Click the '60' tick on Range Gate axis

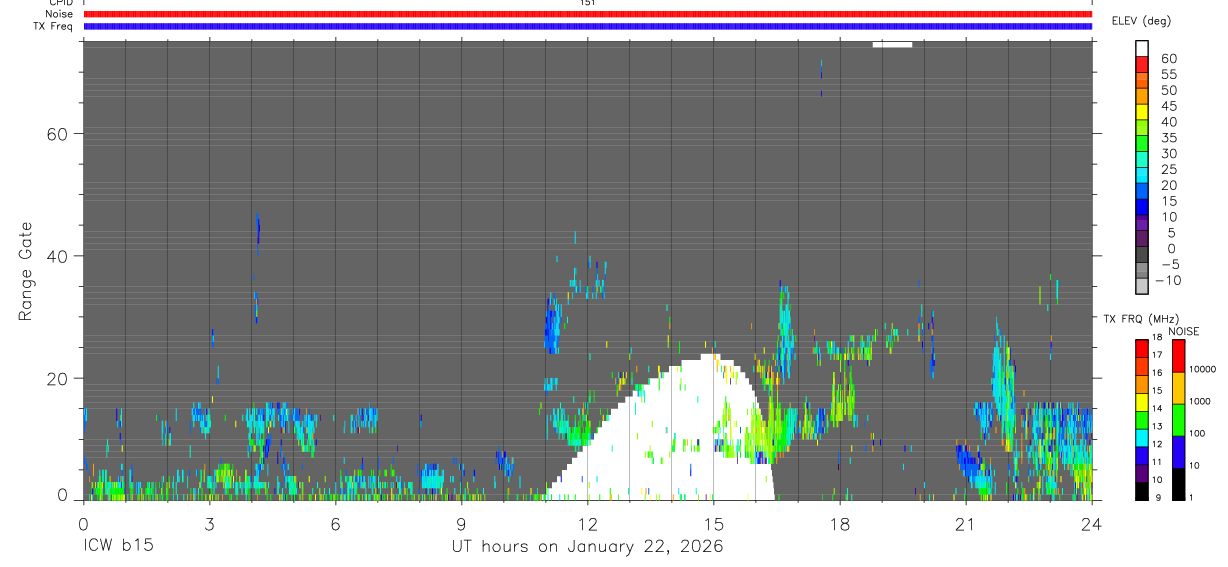(58, 134)
